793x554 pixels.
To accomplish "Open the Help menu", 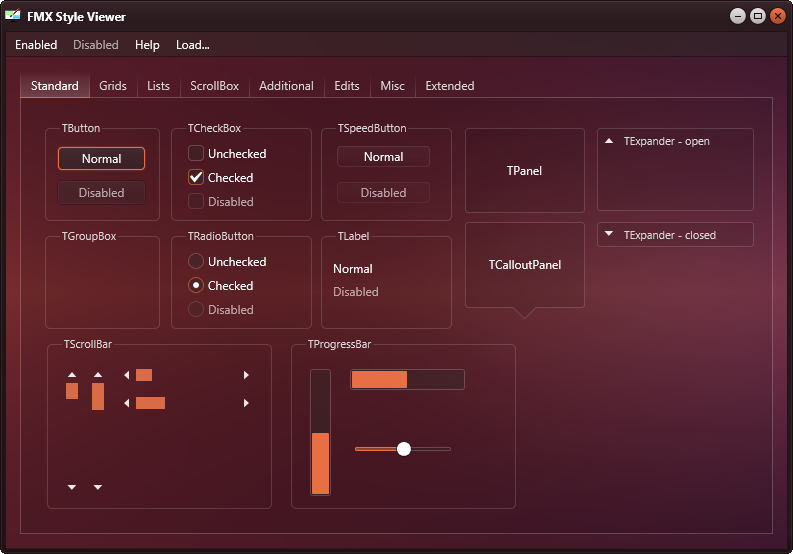I will click(x=147, y=45).
